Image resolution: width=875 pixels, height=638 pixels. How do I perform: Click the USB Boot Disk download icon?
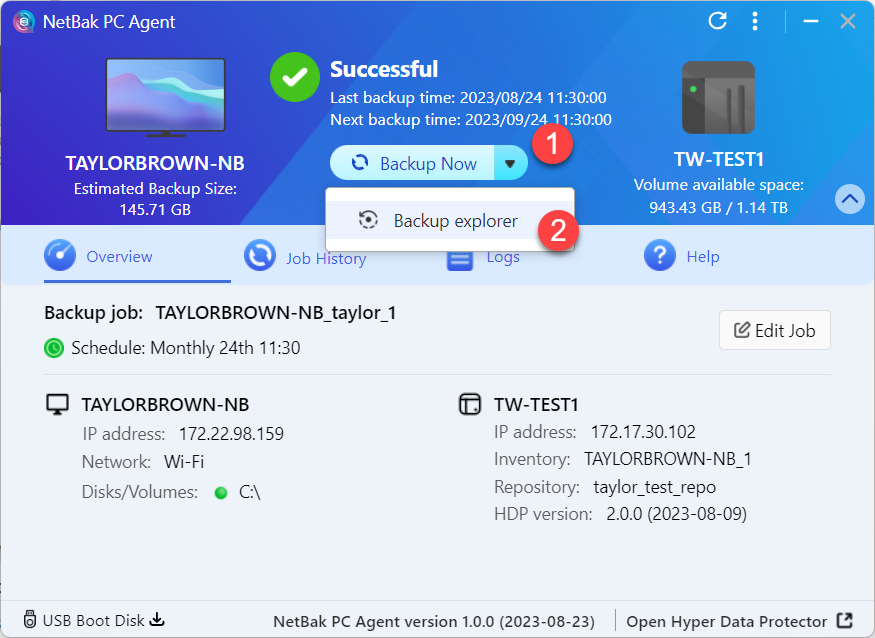tap(157, 620)
